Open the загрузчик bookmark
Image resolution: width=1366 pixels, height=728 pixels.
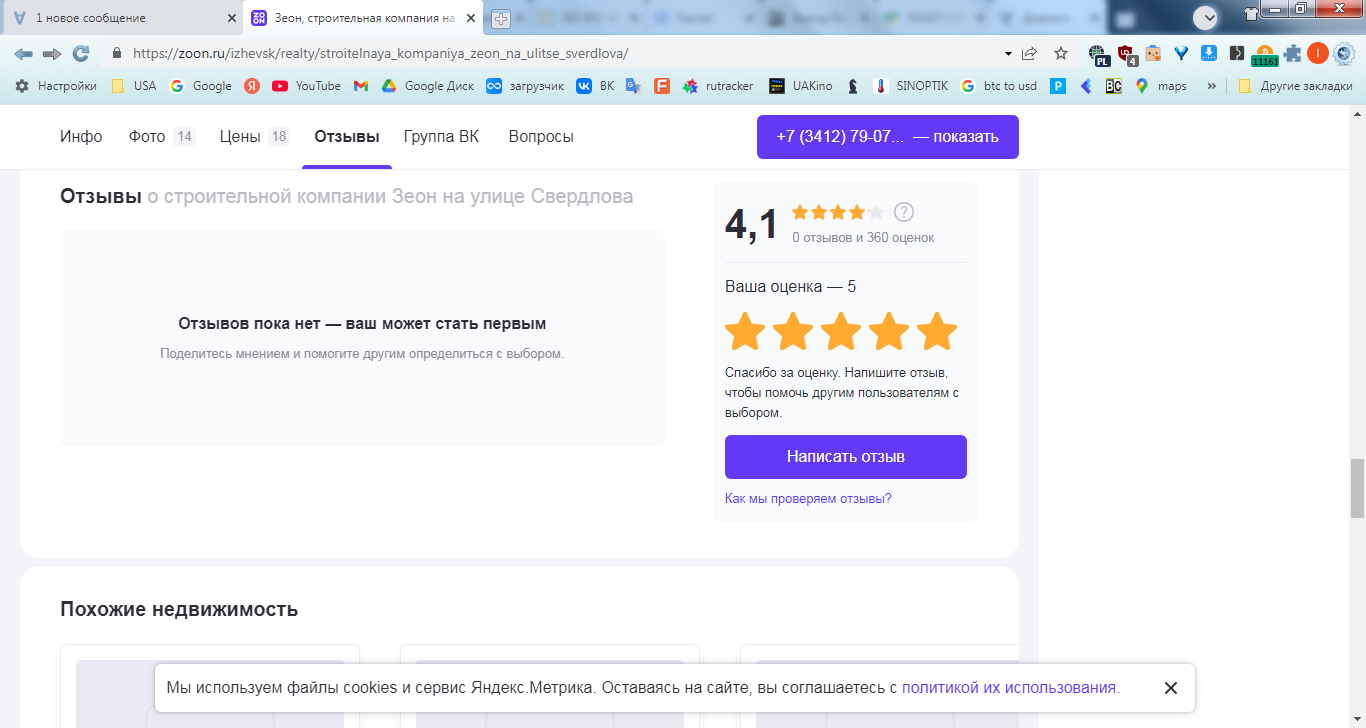pos(525,86)
